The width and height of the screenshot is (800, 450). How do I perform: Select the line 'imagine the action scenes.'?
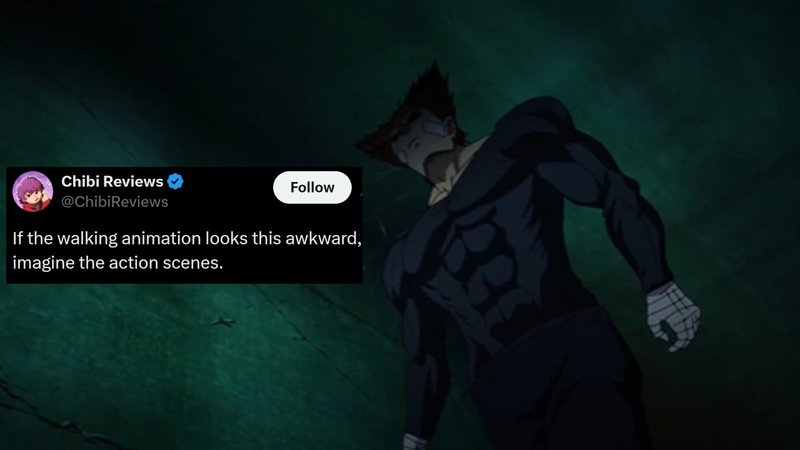click(118, 263)
